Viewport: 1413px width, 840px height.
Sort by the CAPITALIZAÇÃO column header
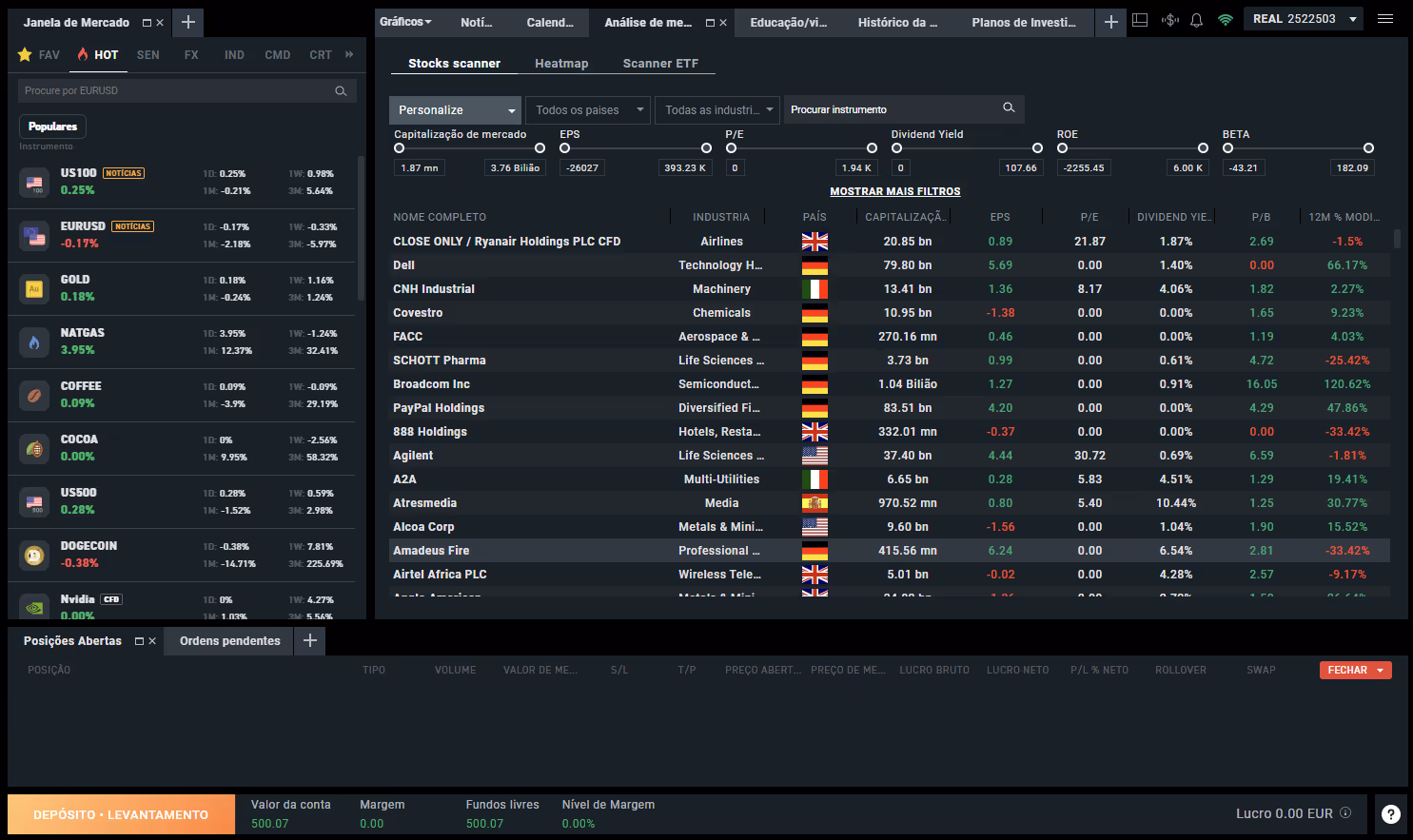click(905, 217)
